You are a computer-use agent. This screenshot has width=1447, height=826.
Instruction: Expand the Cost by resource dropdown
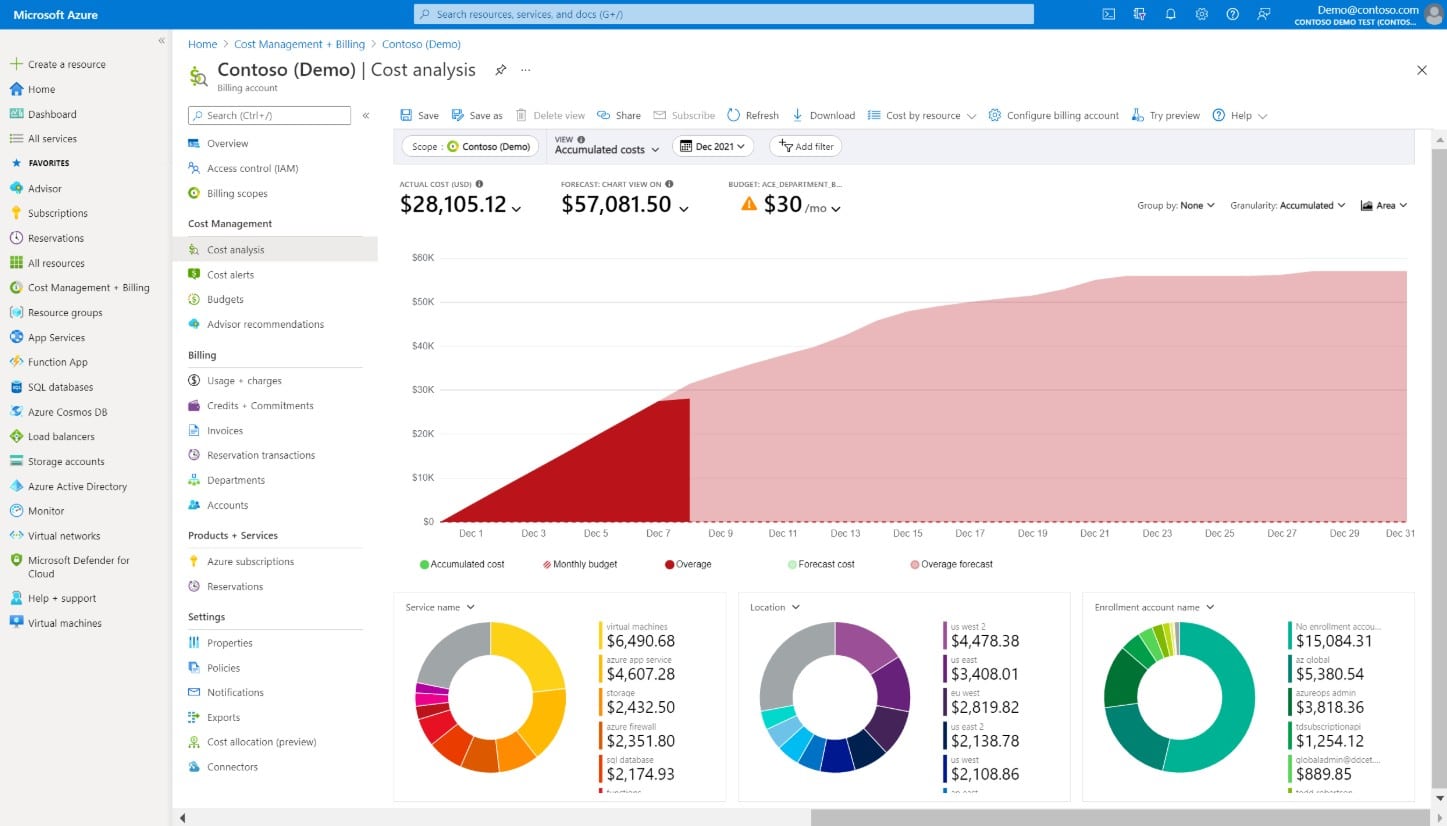[x=921, y=115]
